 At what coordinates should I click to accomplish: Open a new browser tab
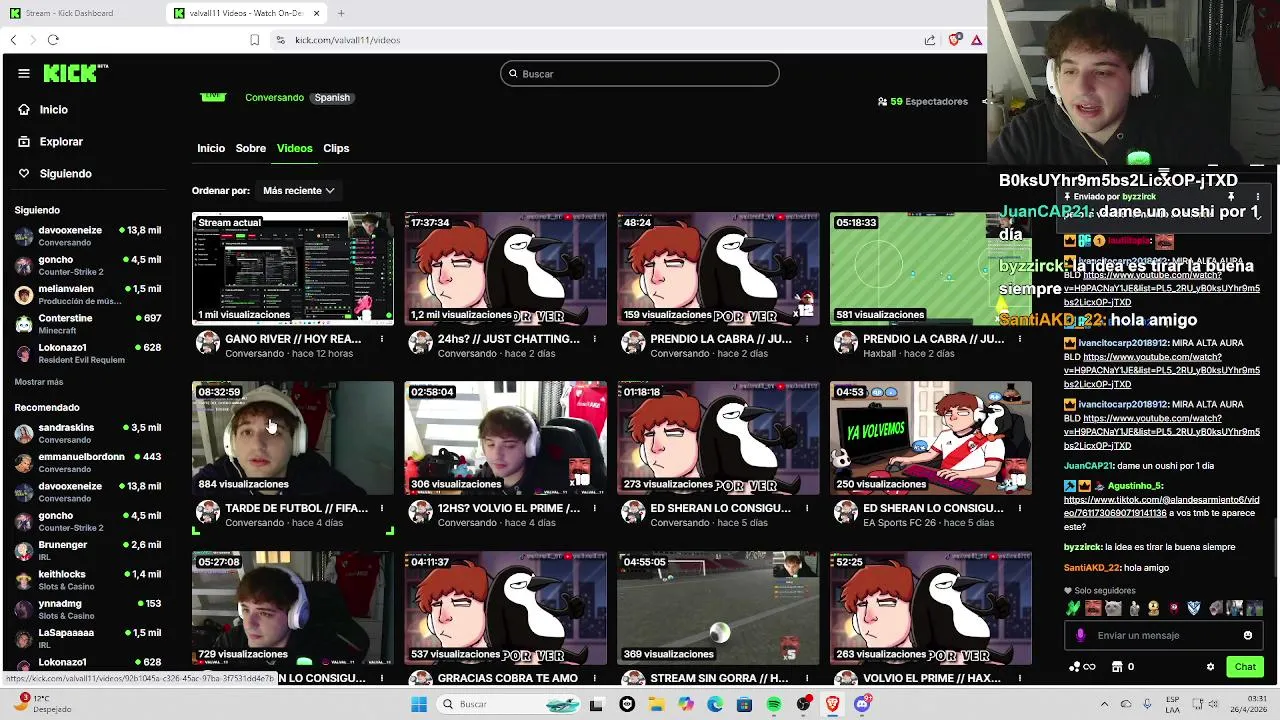(x=341, y=13)
